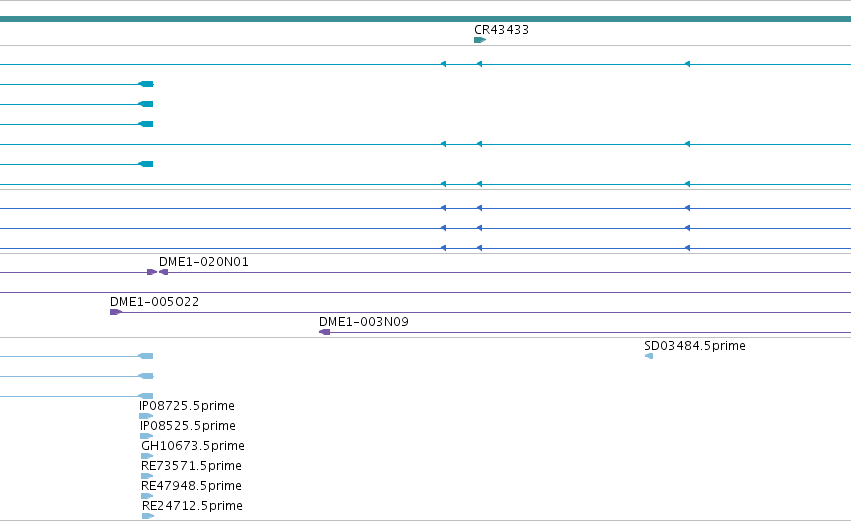Click the left-pointing purple arrowhead beneath DME1-020N01

pyautogui.click(x=163, y=272)
